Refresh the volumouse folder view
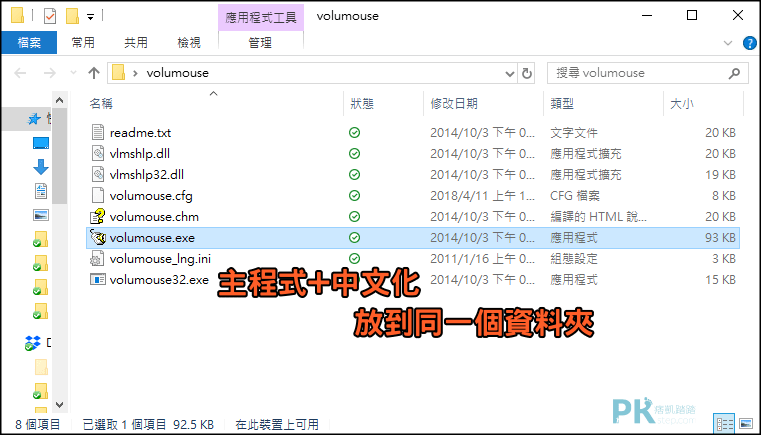The width and height of the screenshot is (761, 435). (x=527, y=73)
